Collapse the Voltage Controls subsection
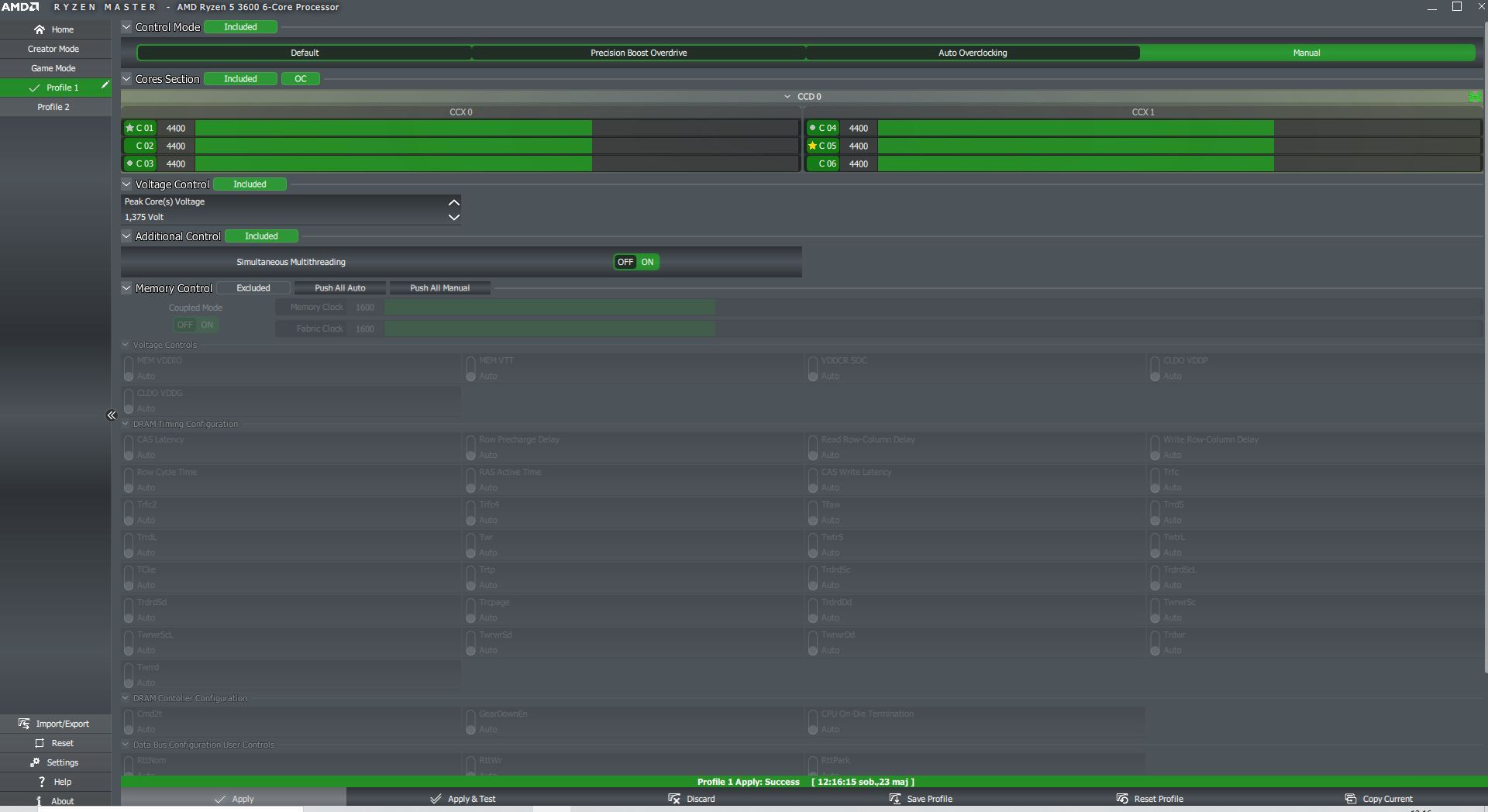The height and width of the screenshot is (812, 1488). coord(126,345)
